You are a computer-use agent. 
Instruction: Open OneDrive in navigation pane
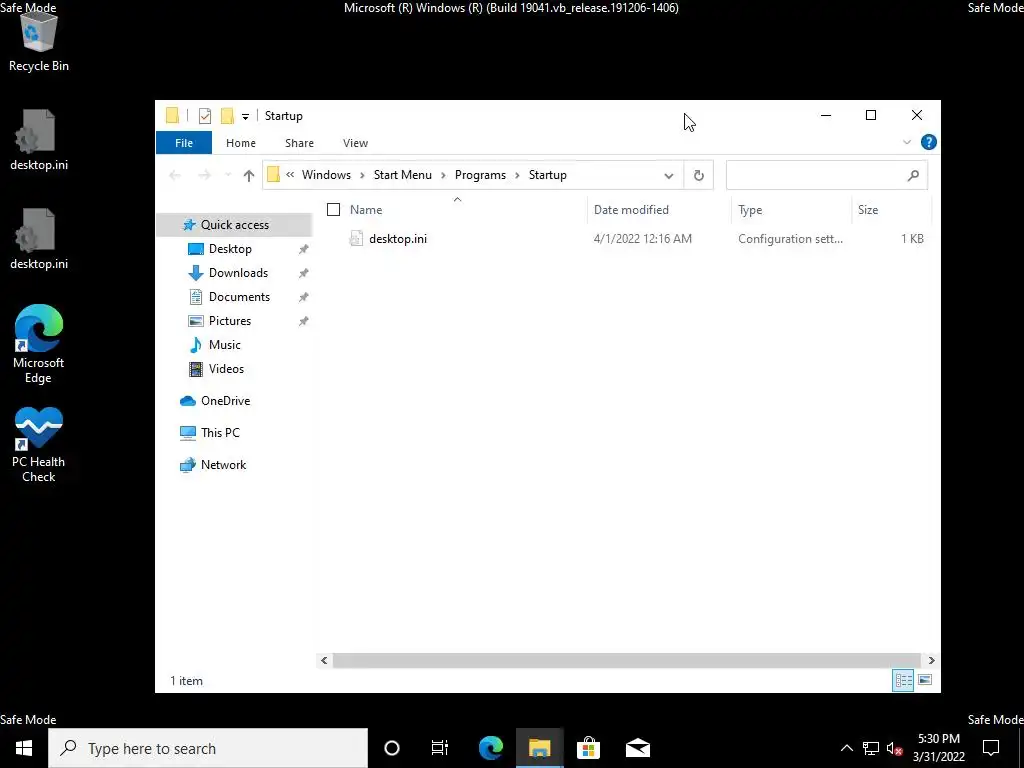[225, 401]
